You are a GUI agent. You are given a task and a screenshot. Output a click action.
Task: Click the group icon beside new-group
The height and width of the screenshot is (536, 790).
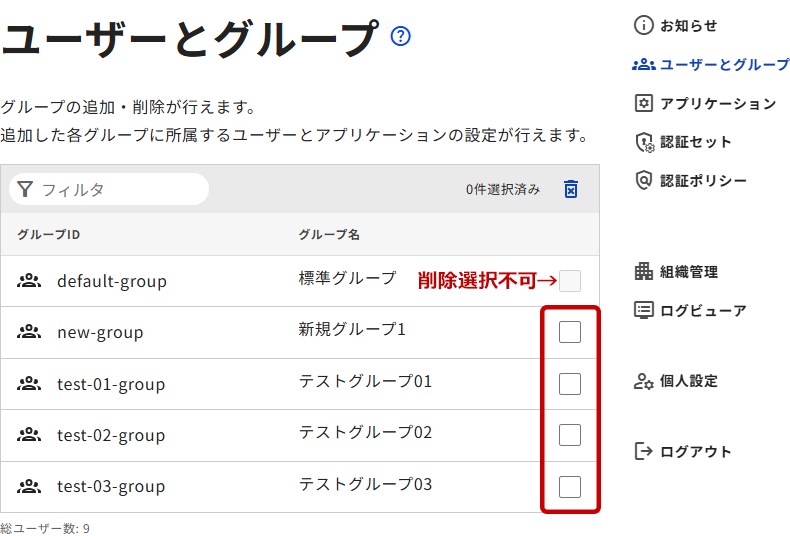point(28,332)
